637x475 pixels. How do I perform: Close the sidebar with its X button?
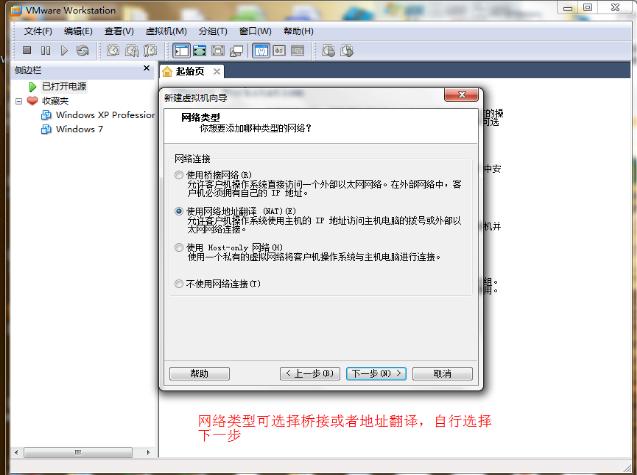[147, 68]
